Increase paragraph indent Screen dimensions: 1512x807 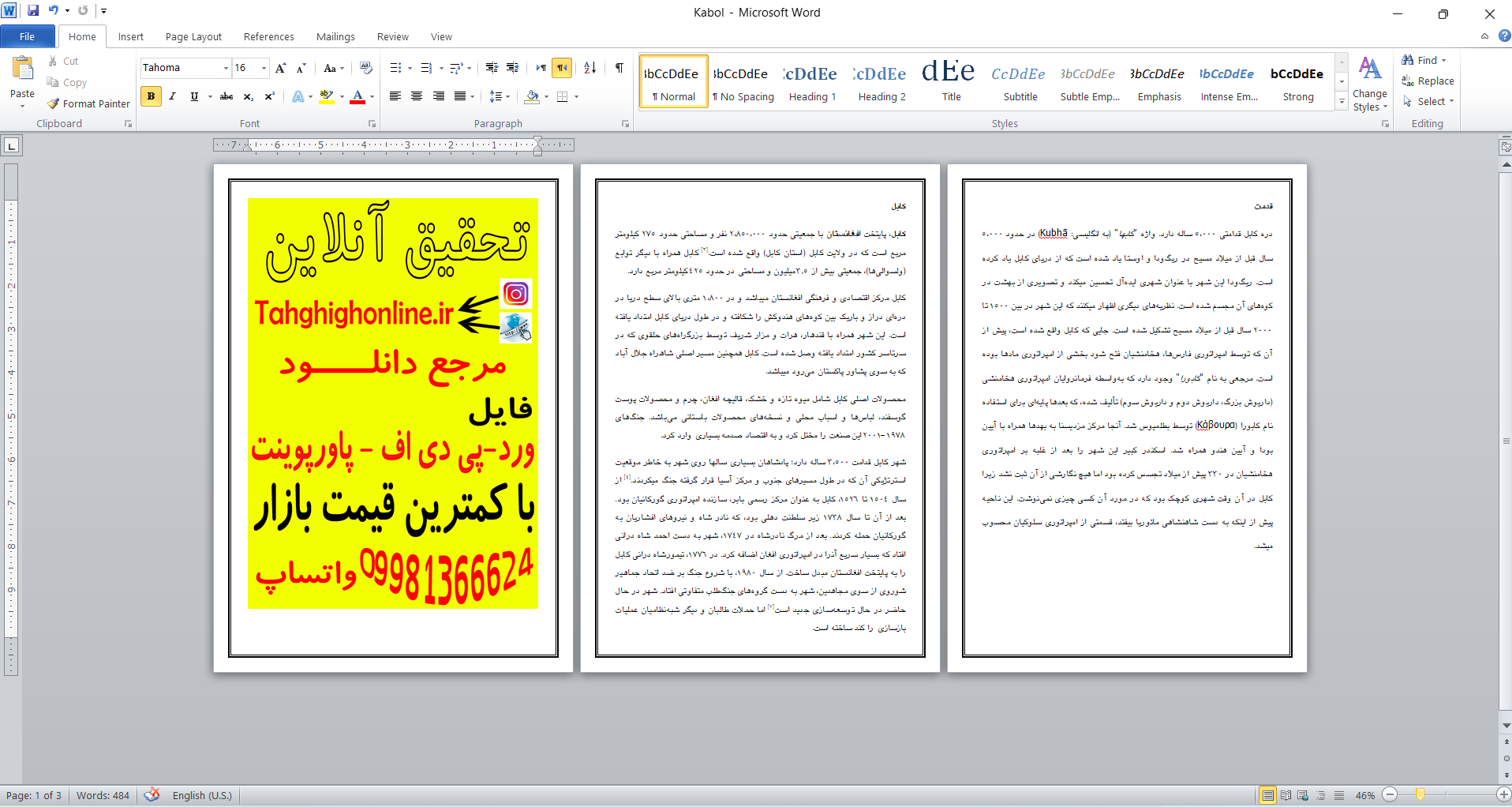point(513,68)
